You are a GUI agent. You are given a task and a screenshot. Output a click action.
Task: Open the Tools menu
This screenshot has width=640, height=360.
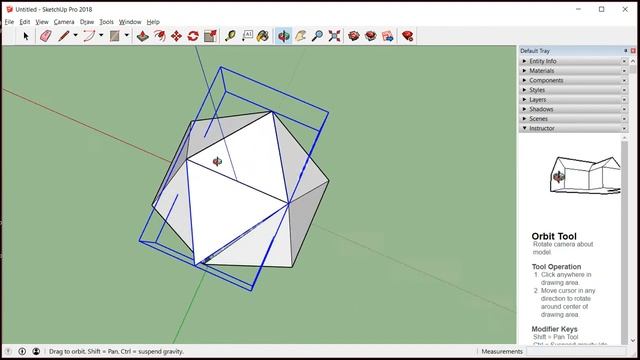106,22
